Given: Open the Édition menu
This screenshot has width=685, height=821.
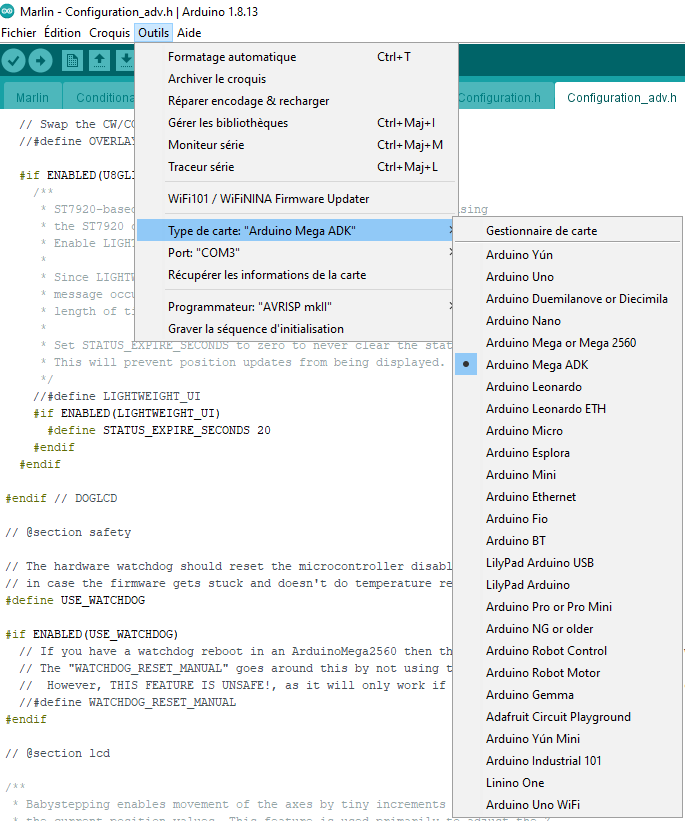Looking at the screenshot, I should coord(62,33).
